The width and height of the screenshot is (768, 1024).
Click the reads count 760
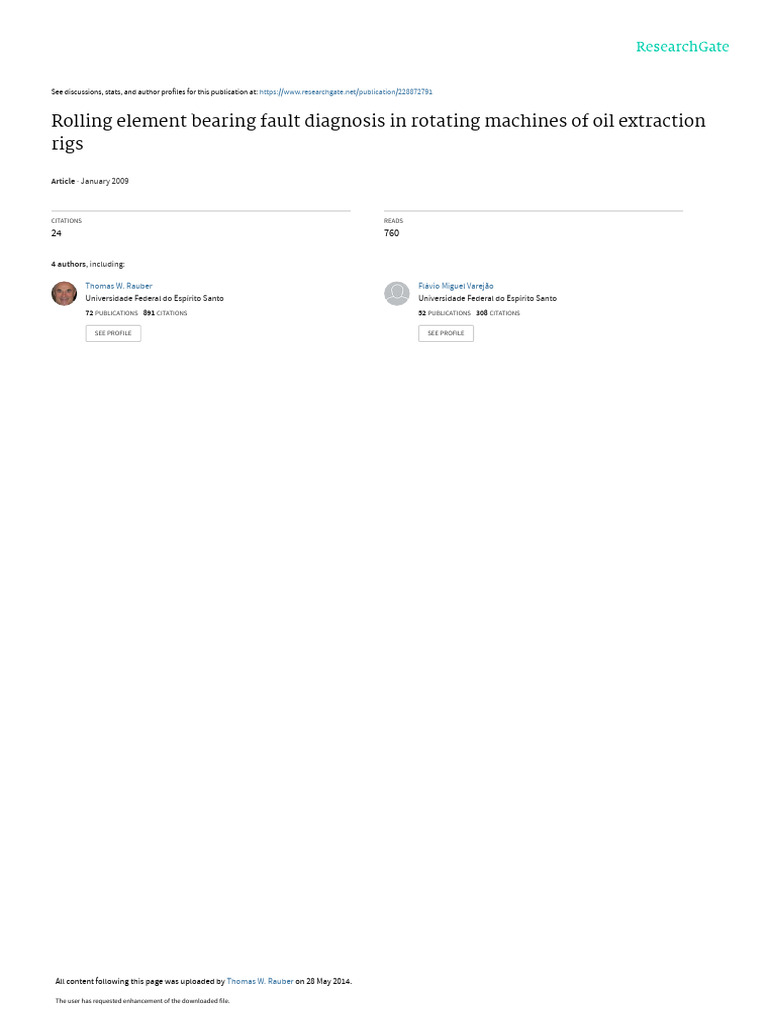click(x=391, y=233)
